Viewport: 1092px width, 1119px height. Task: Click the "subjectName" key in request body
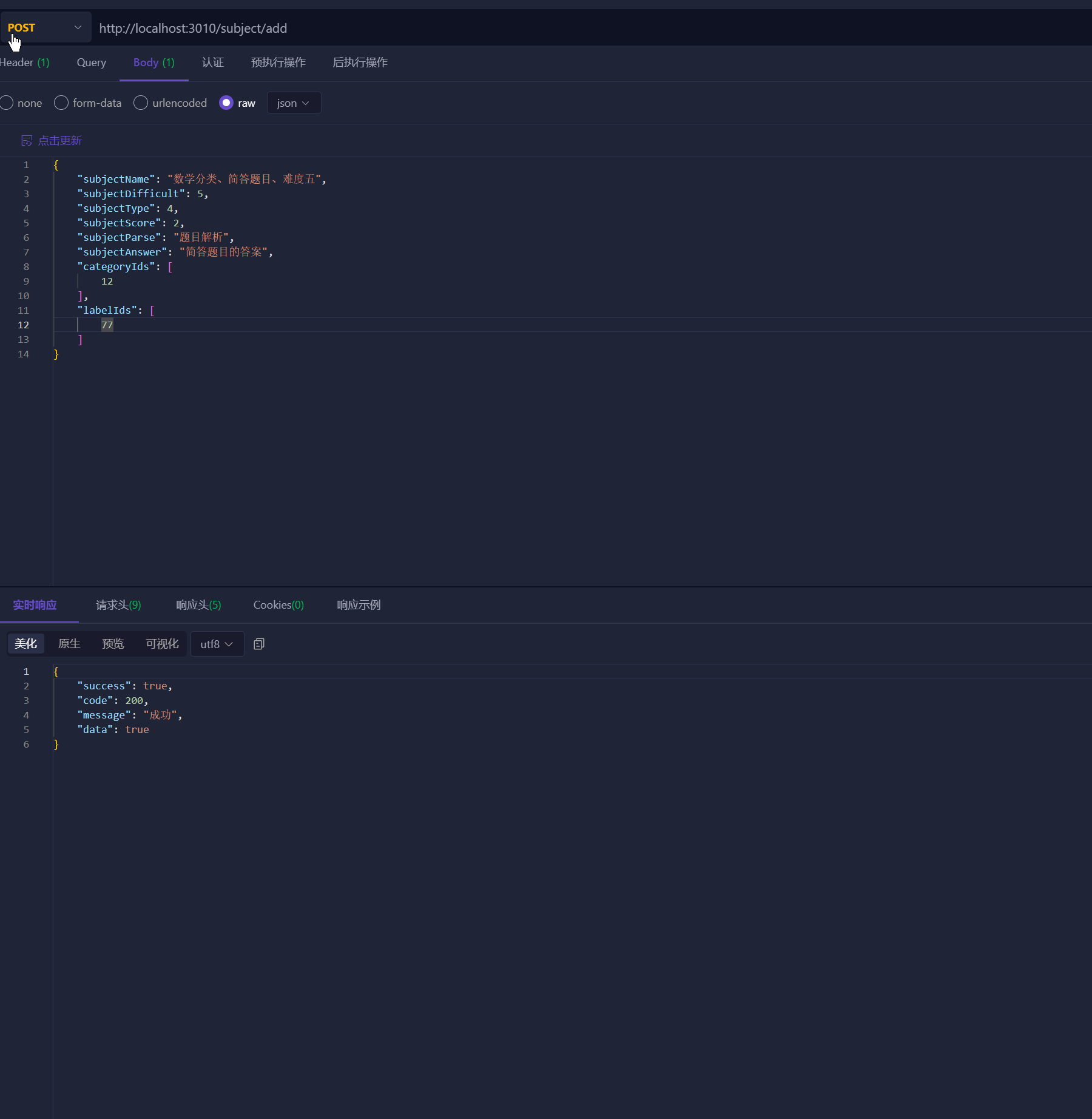(116, 179)
